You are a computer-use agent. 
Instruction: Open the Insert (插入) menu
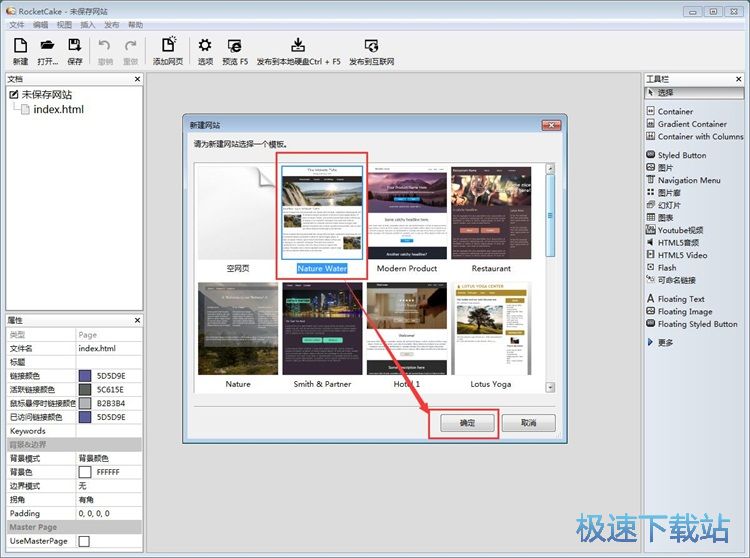pyautogui.click(x=88, y=24)
